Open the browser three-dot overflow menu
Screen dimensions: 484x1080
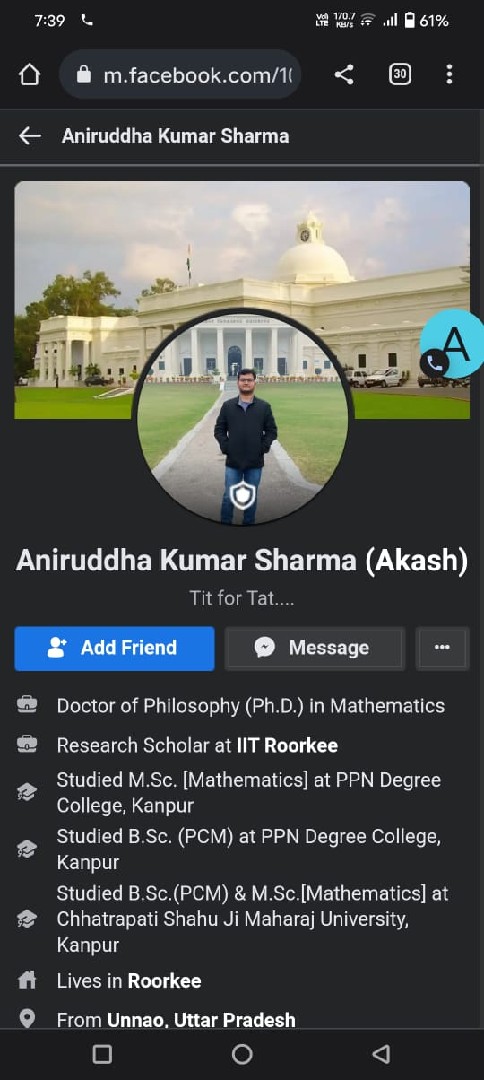(449, 74)
